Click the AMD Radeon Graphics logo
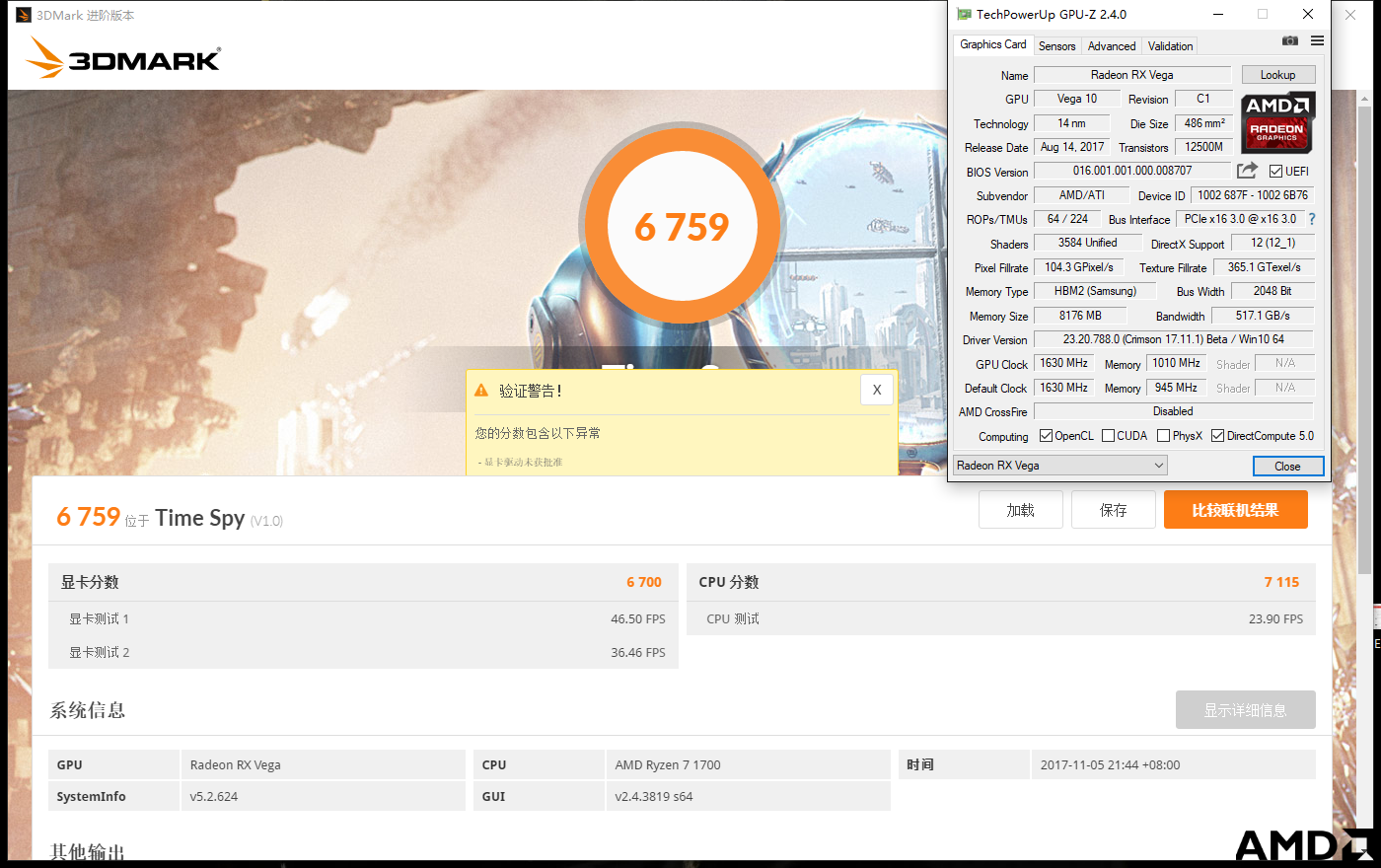1381x868 pixels. click(x=1277, y=122)
